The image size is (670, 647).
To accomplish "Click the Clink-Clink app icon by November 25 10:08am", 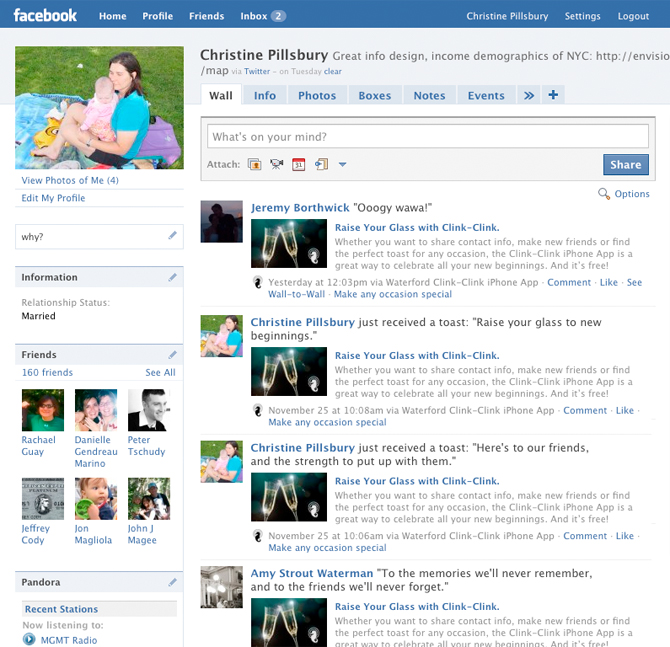I will [x=257, y=410].
